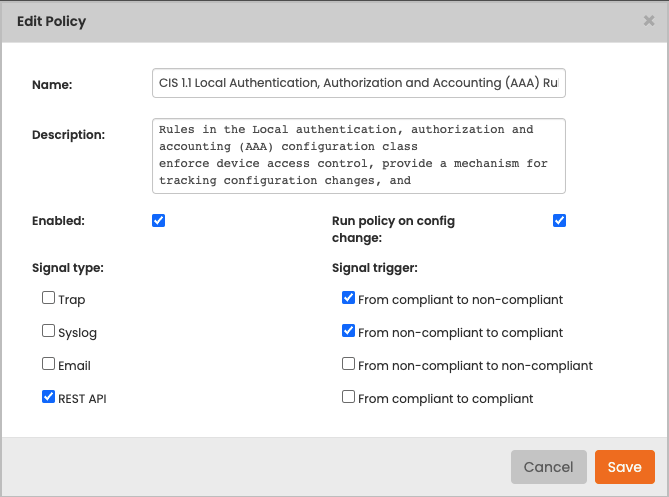Toggle From compliant to non-compliant trigger
This screenshot has width=669, height=497.
click(x=348, y=298)
